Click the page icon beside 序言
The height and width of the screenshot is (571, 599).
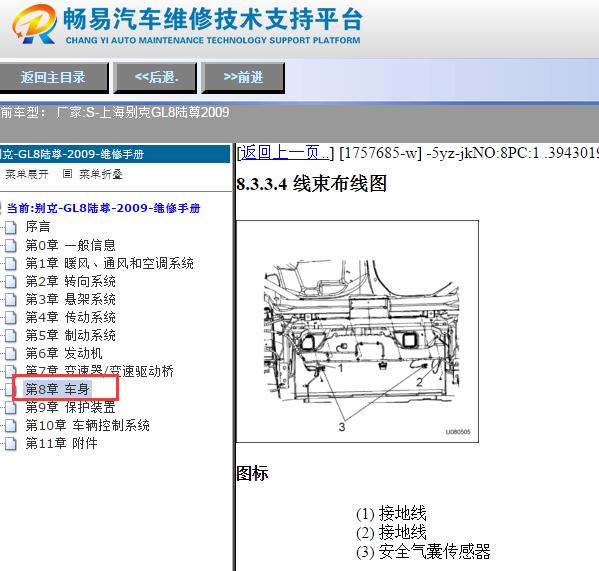[11, 227]
